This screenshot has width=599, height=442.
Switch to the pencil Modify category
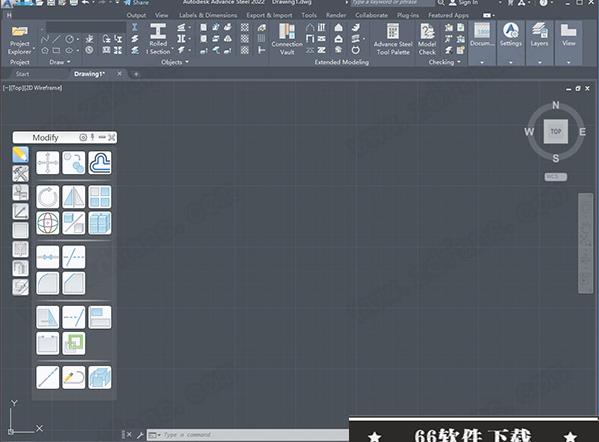[20, 155]
